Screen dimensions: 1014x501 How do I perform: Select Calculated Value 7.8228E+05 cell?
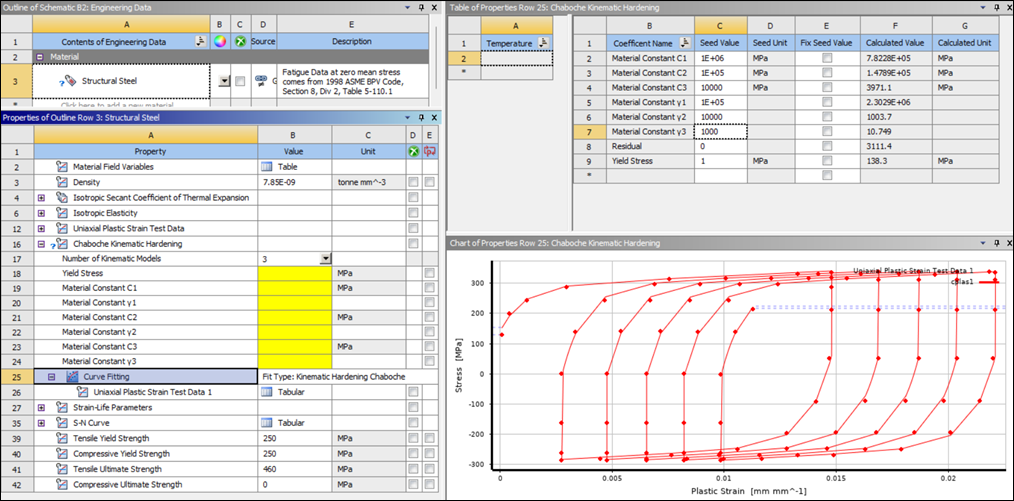pos(896,58)
